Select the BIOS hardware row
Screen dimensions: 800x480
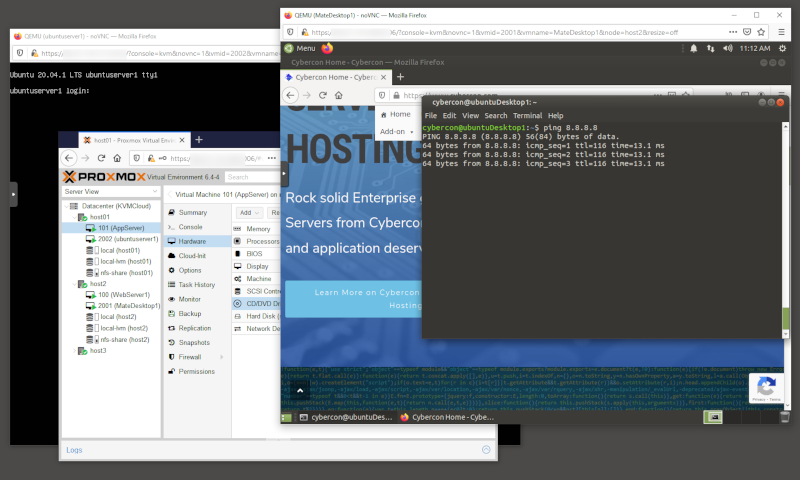257,254
